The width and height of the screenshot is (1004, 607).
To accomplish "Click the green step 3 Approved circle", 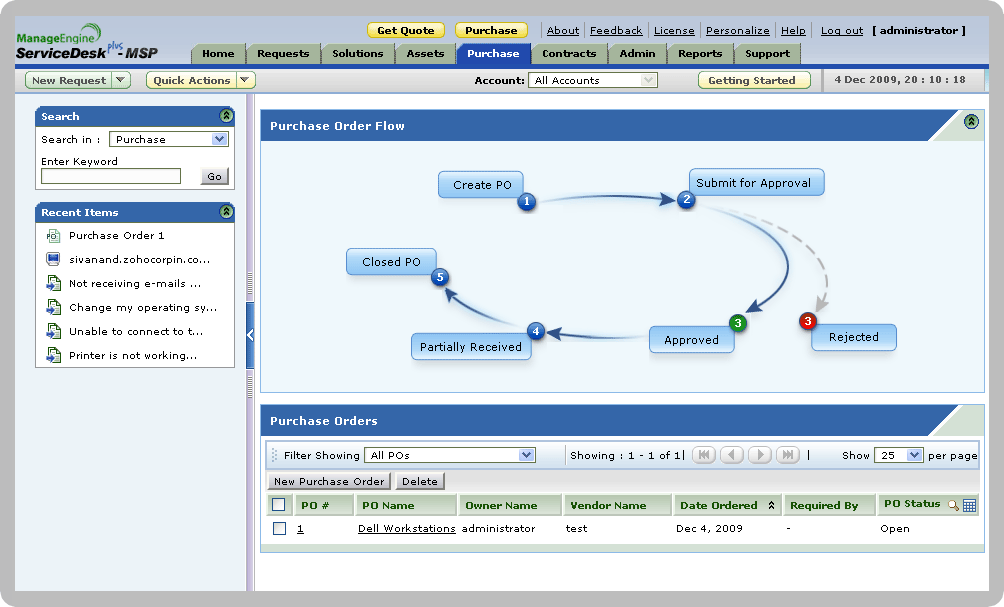I will (738, 323).
